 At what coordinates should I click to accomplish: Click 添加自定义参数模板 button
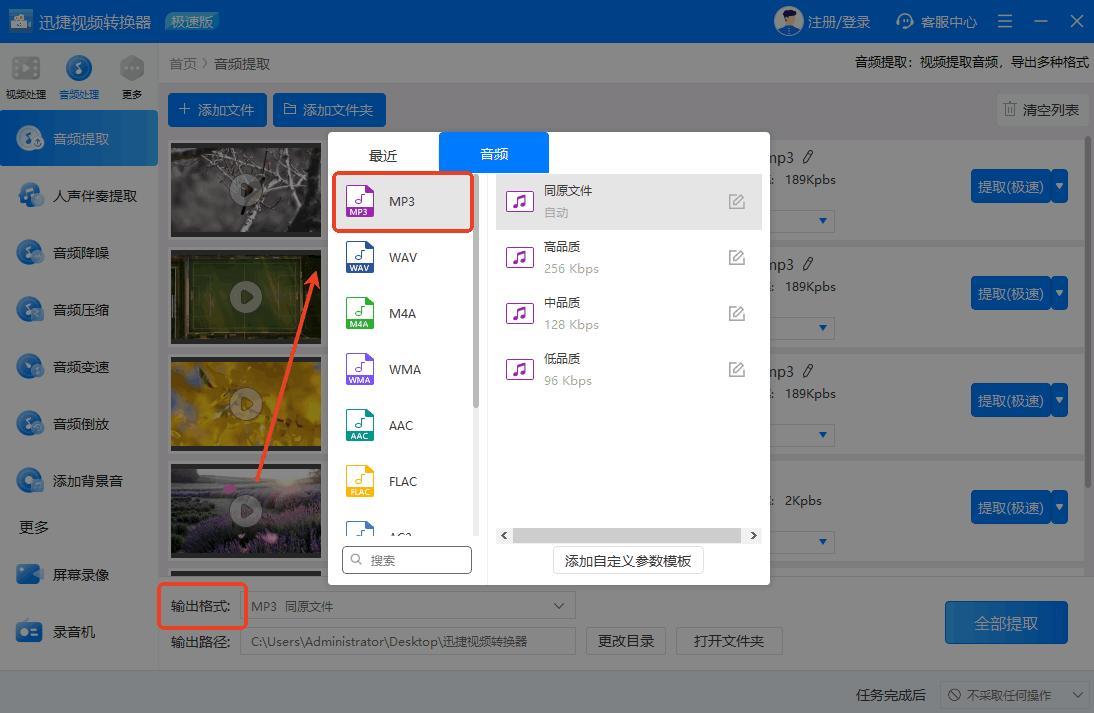(x=628, y=561)
